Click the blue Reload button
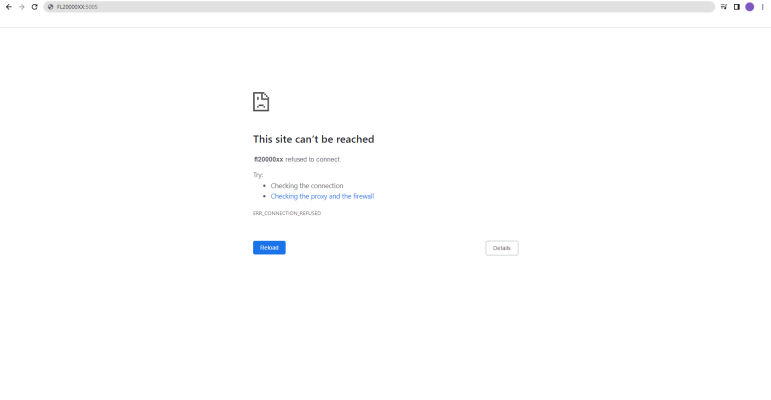This screenshot has height=400, width=771. (x=269, y=247)
